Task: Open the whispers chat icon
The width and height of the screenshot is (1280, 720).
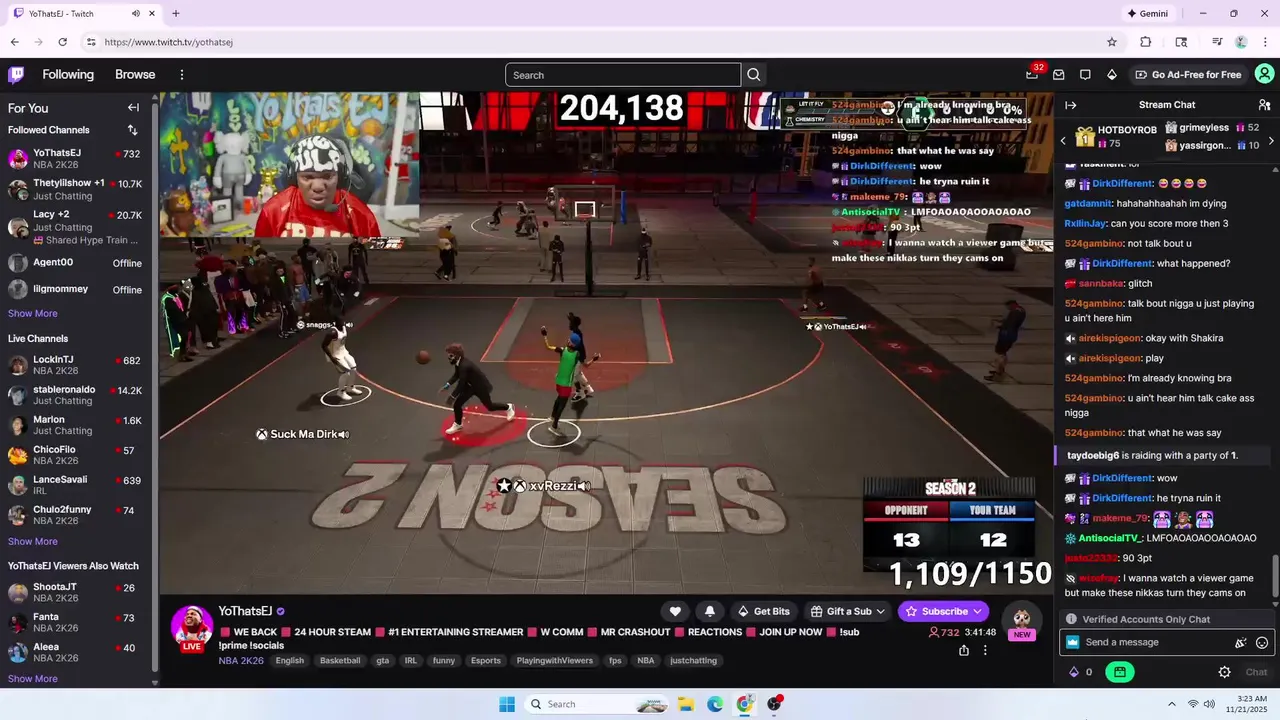Action: click(x=1085, y=75)
